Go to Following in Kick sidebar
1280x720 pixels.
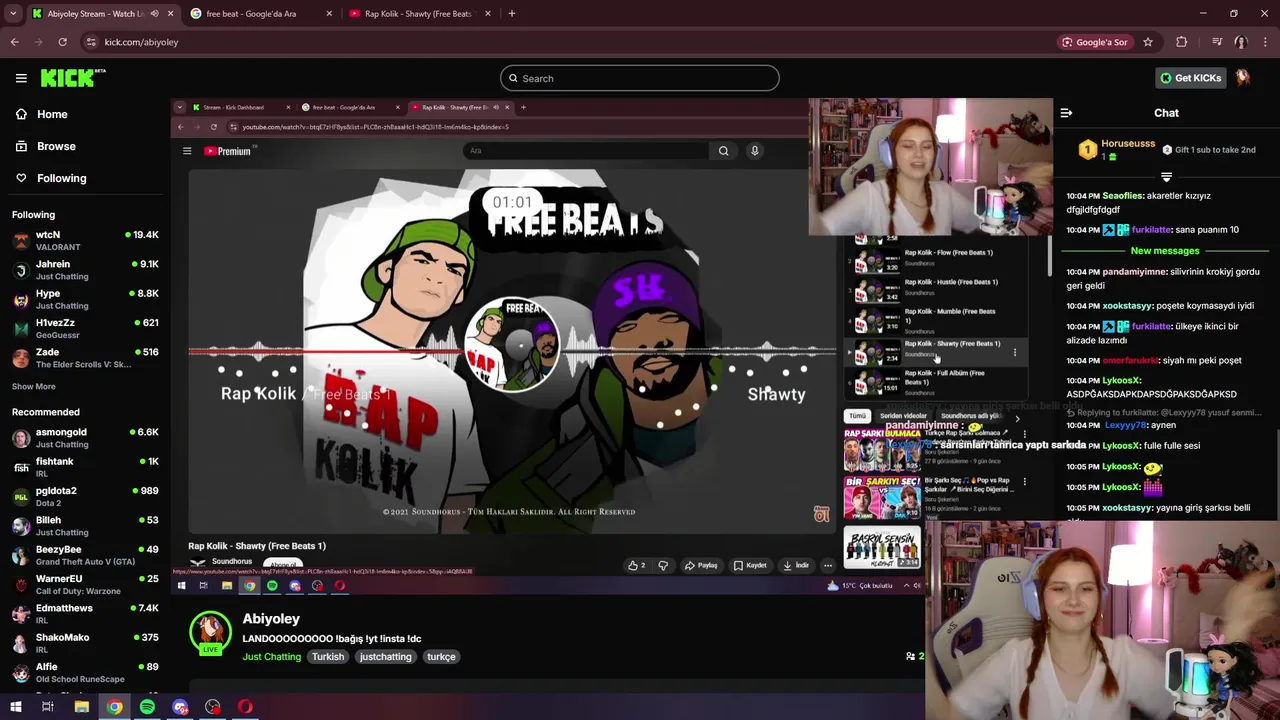(x=62, y=178)
